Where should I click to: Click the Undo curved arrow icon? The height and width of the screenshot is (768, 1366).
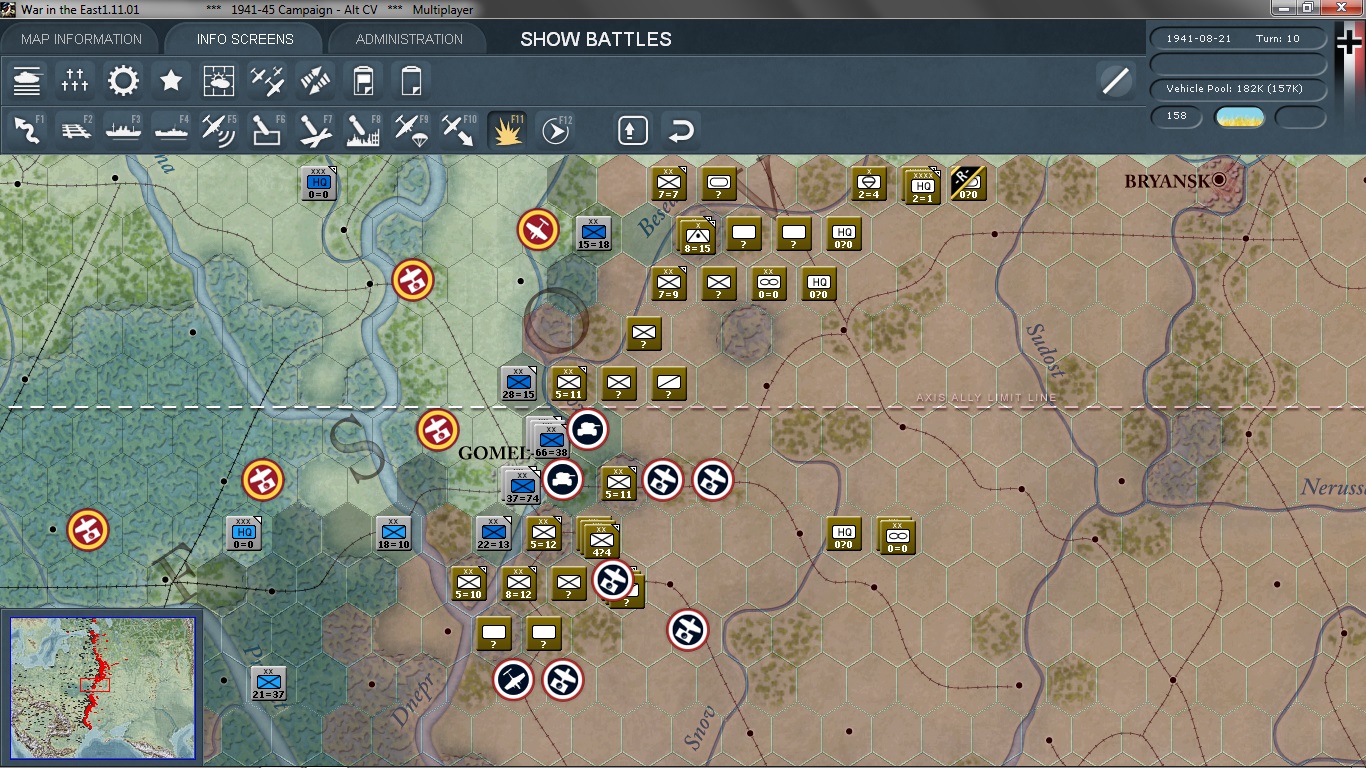(x=681, y=130)
